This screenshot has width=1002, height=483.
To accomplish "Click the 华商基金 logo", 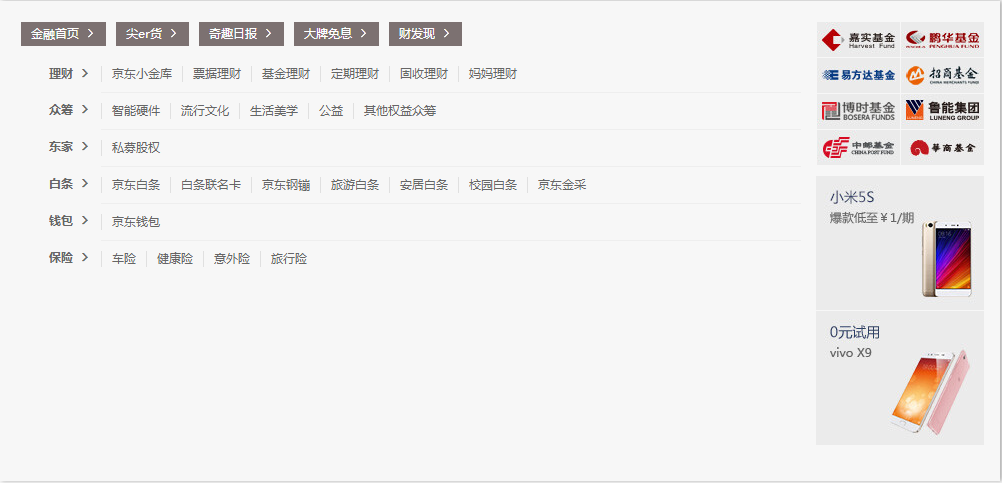I will [x=943, y=148].
